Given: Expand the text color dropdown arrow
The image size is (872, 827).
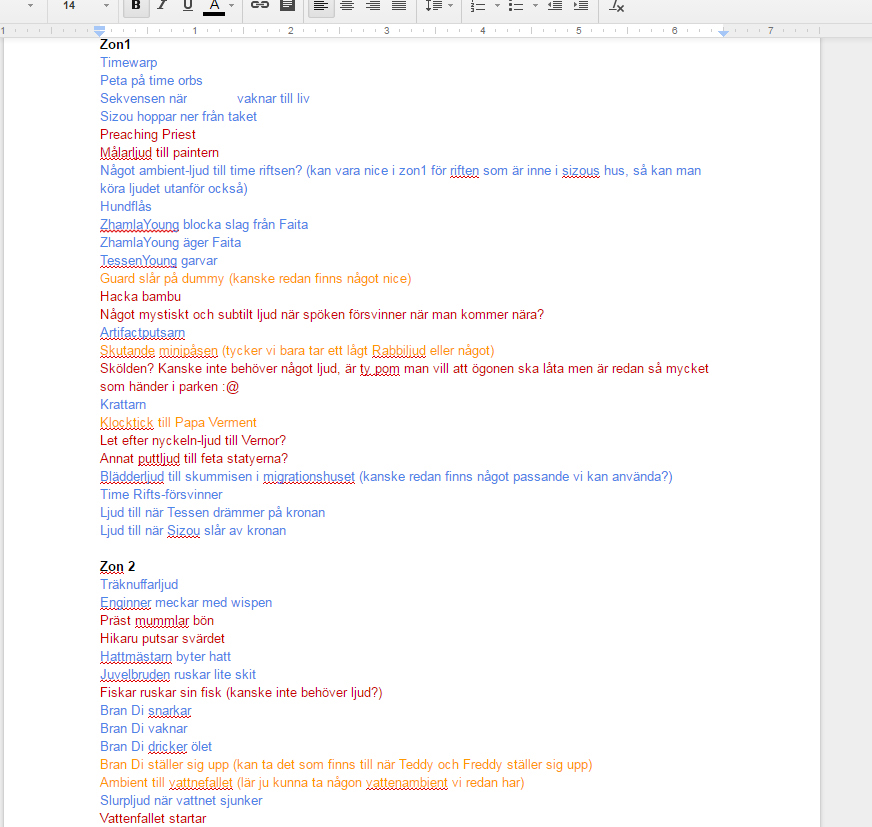Looking at the screenshot, I should tap(232, 6).
